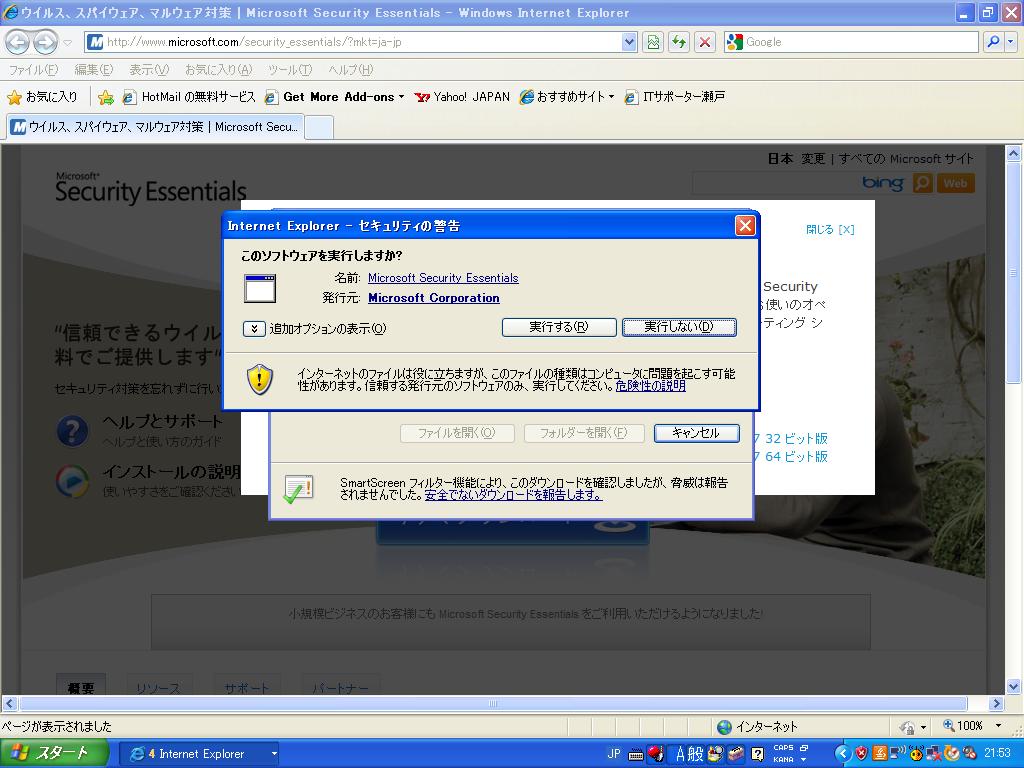Screen dimensions: 1024x768
Task: Click the IME input mode A icon
Action: [679, 754]
